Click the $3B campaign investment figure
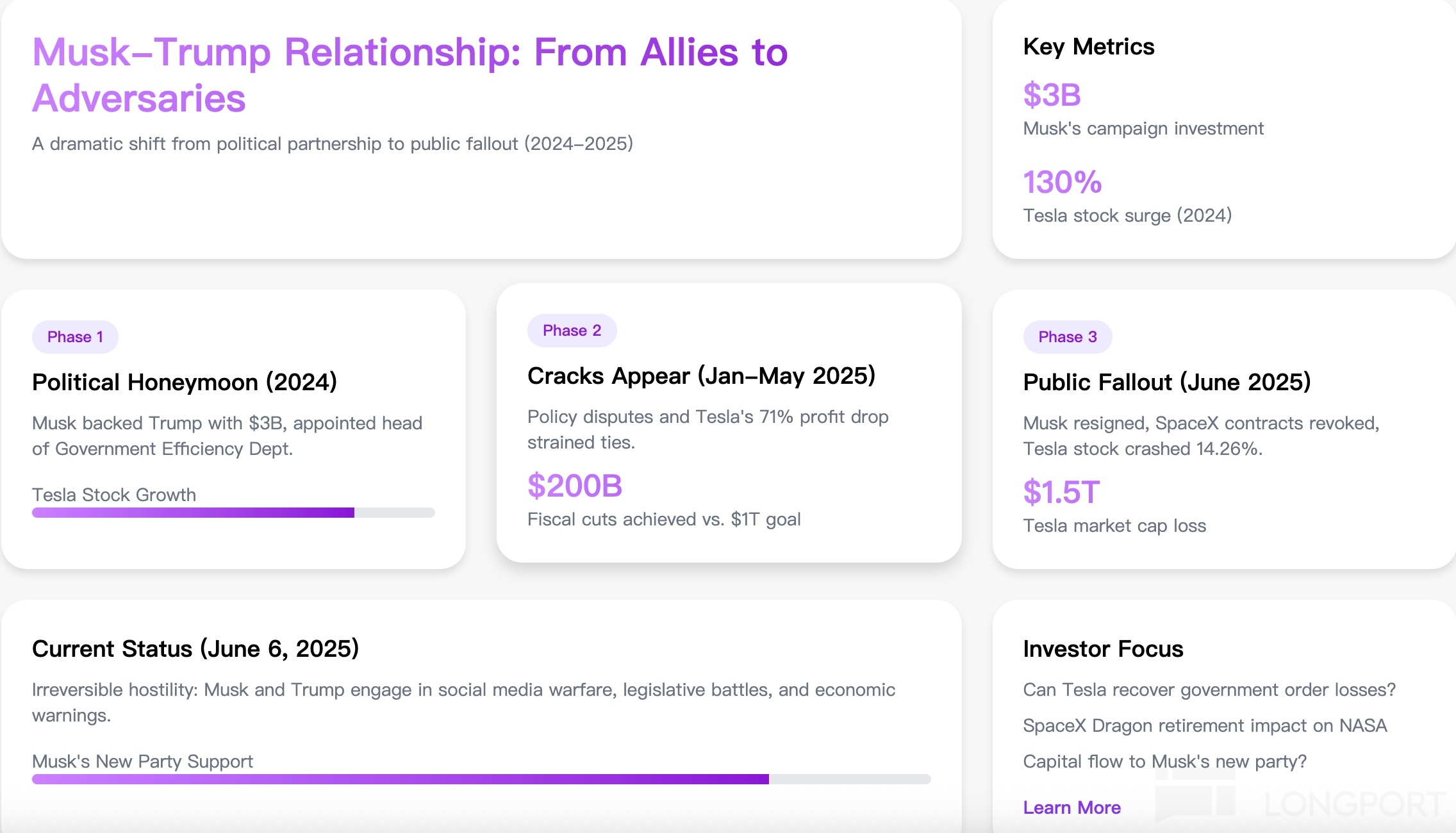This screenshot has width=1456, height=833. [1052, 95]
